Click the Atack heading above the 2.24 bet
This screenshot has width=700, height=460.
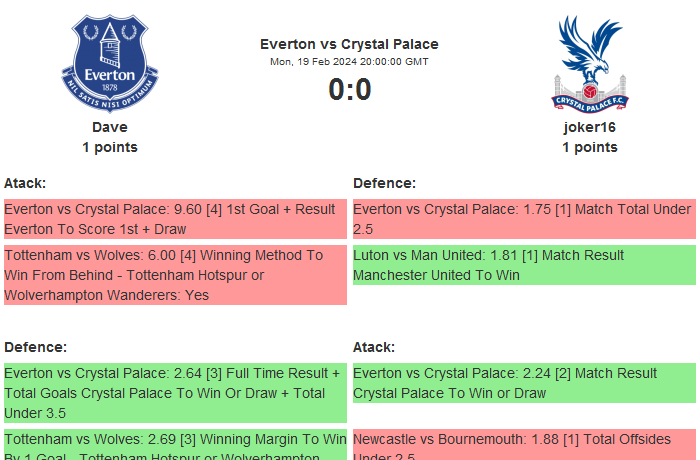tap(374, 347)
